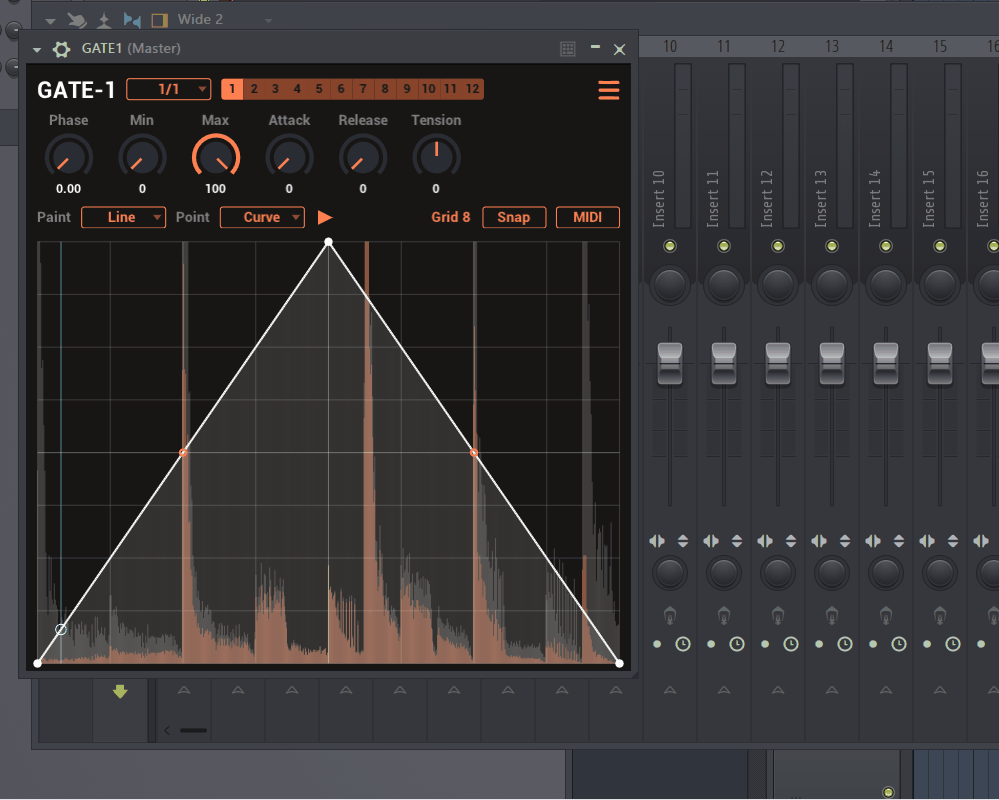Select pattern 7 in GATE-1
Viewport: 999px width, 800px height.
tap(363, 89)
